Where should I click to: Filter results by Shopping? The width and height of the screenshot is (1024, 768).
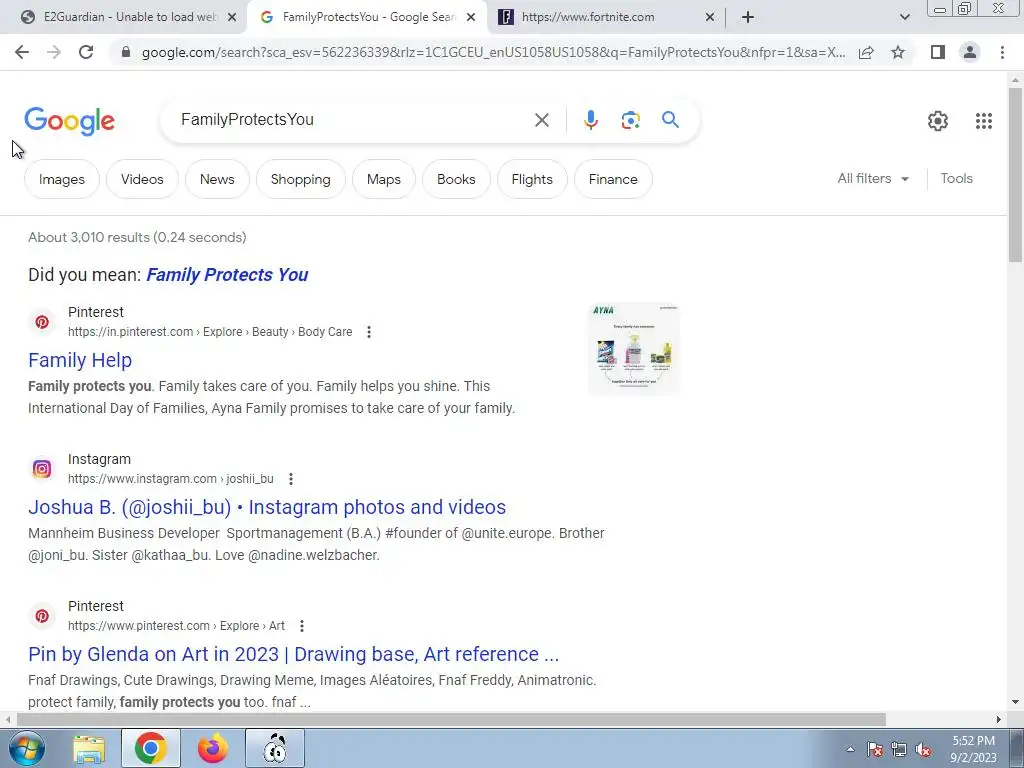[x=300, y=179]
